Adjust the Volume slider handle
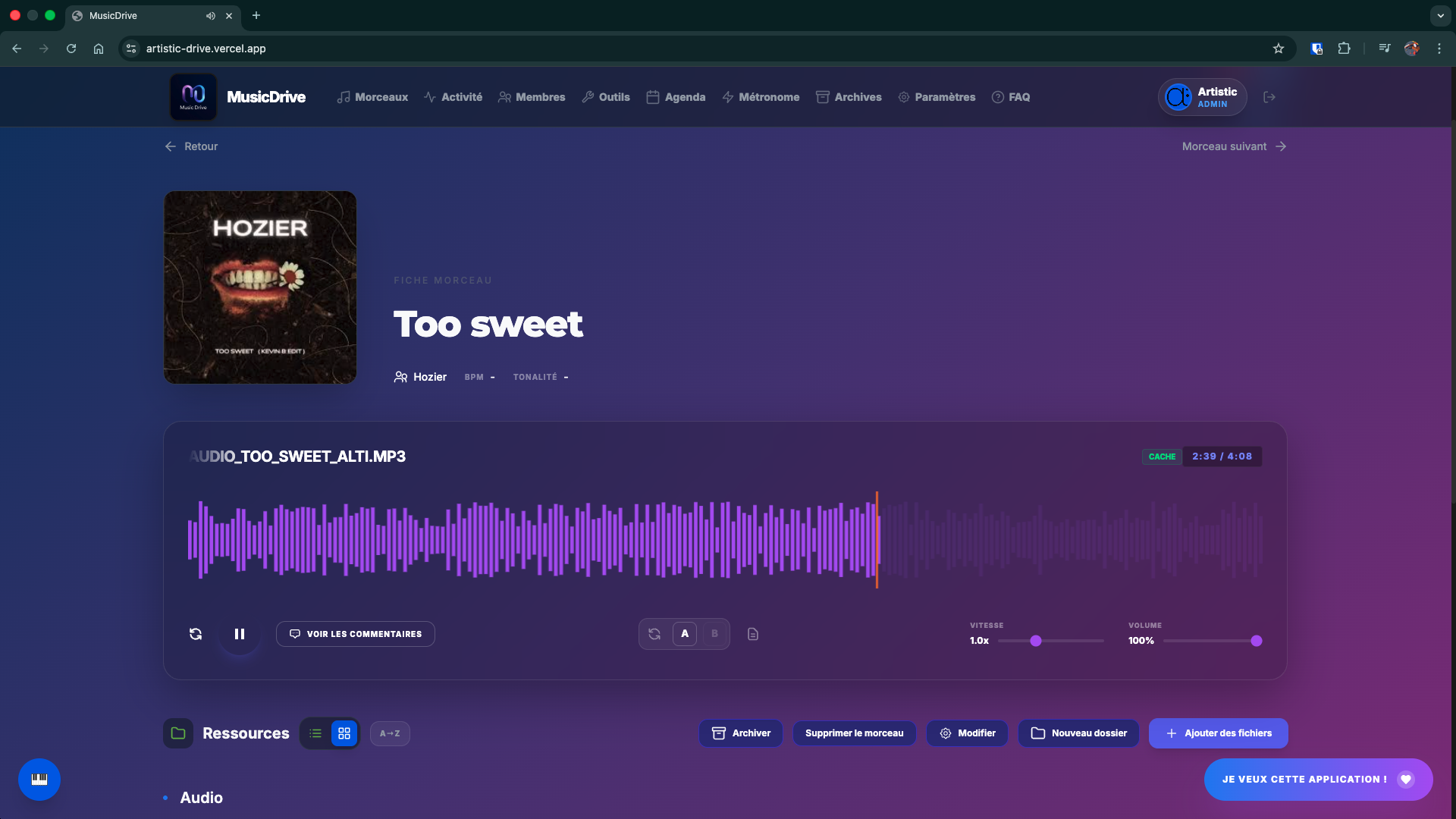The width and height of the screenshot is (1456, 819). click(1257, 641)
